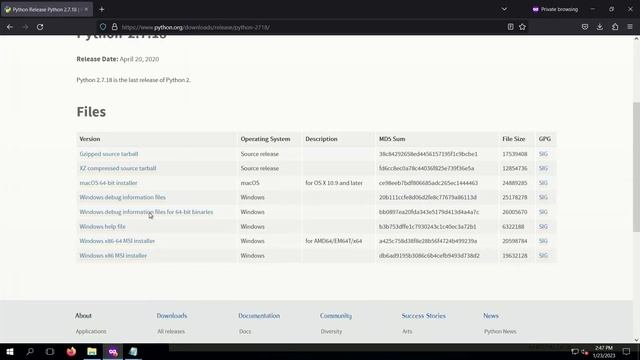640x360 pixels.
Task: Download Windows x86-64 MSI installer
Action: click(x=117, y=241)
